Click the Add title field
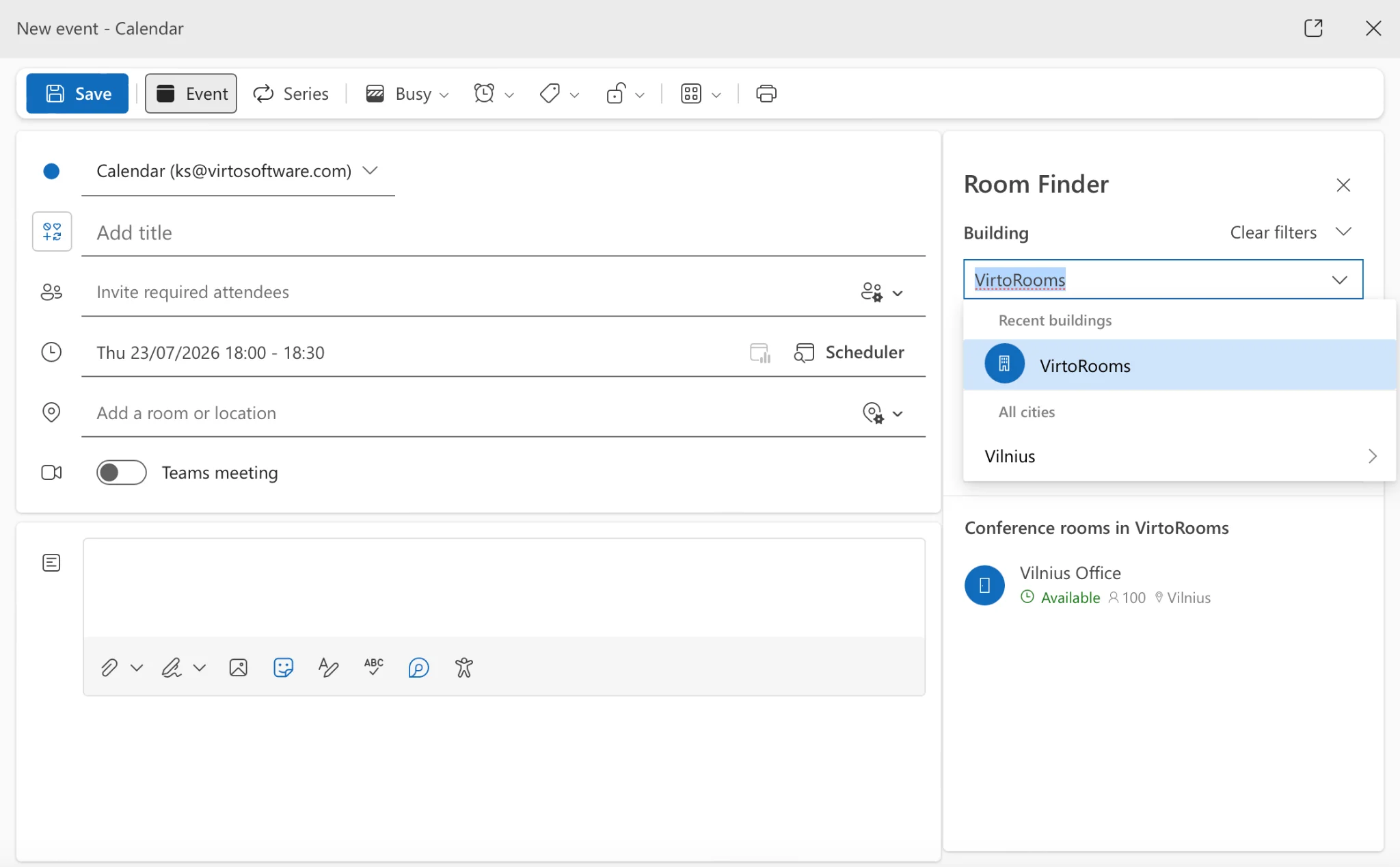The height and width of the screenshot is (867, 1400). click(x=503, y=233)
